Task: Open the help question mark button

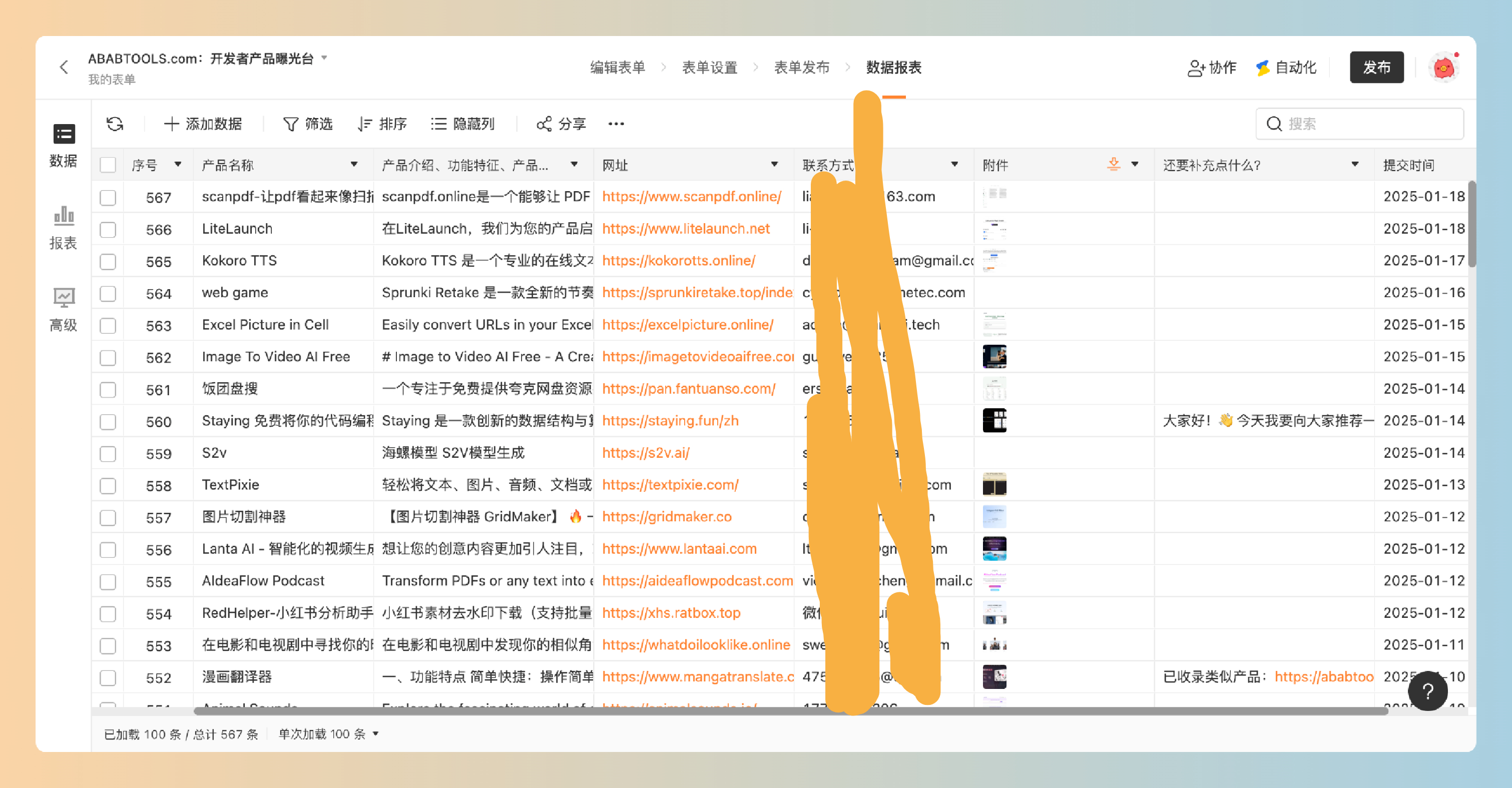Action: tap(1427, 691)
